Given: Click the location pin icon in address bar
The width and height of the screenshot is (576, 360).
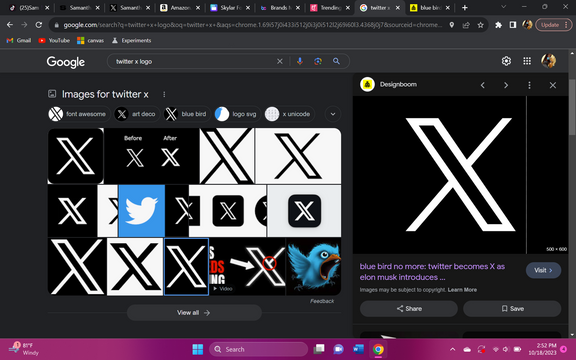Looking at the screenshot, I should 451,25.
